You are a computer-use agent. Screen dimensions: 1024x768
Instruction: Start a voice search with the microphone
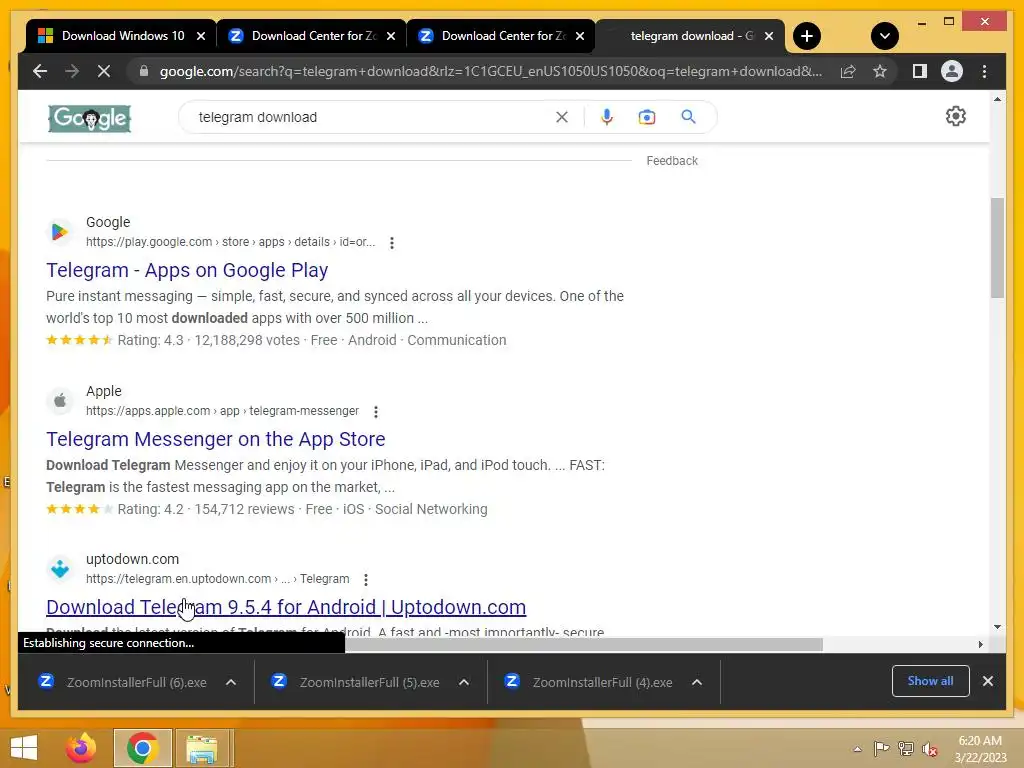pyautogui.click(x=607, y=117)
